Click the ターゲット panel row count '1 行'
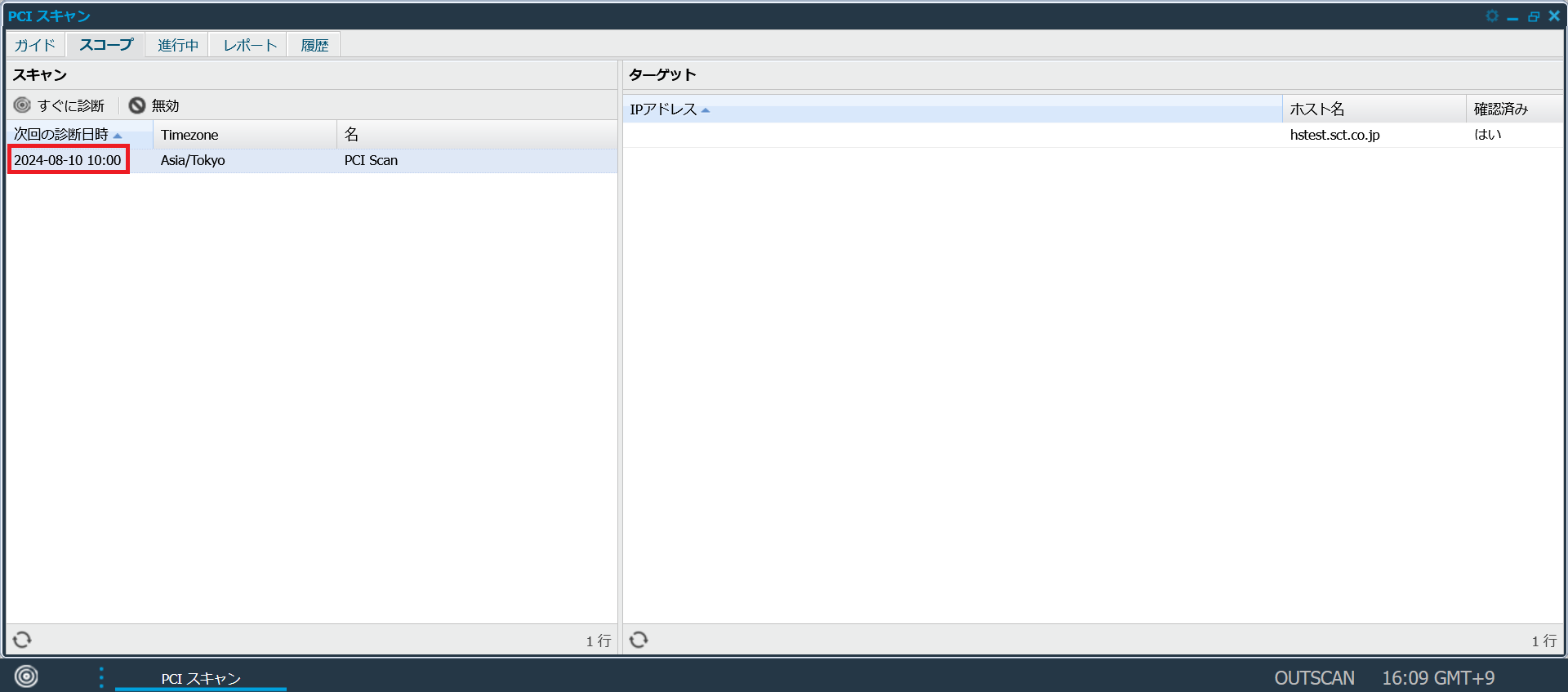Screen dimensions: 1568x692 (1544, 641)
